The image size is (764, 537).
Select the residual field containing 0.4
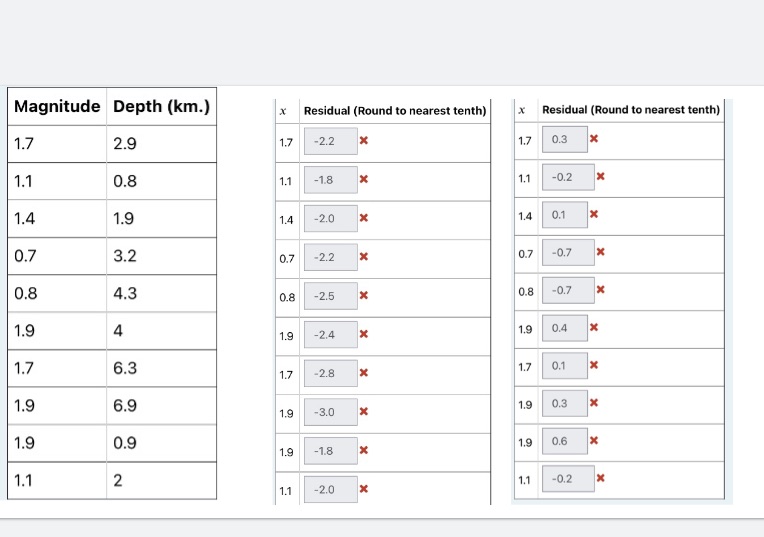(x=565, y=328)
